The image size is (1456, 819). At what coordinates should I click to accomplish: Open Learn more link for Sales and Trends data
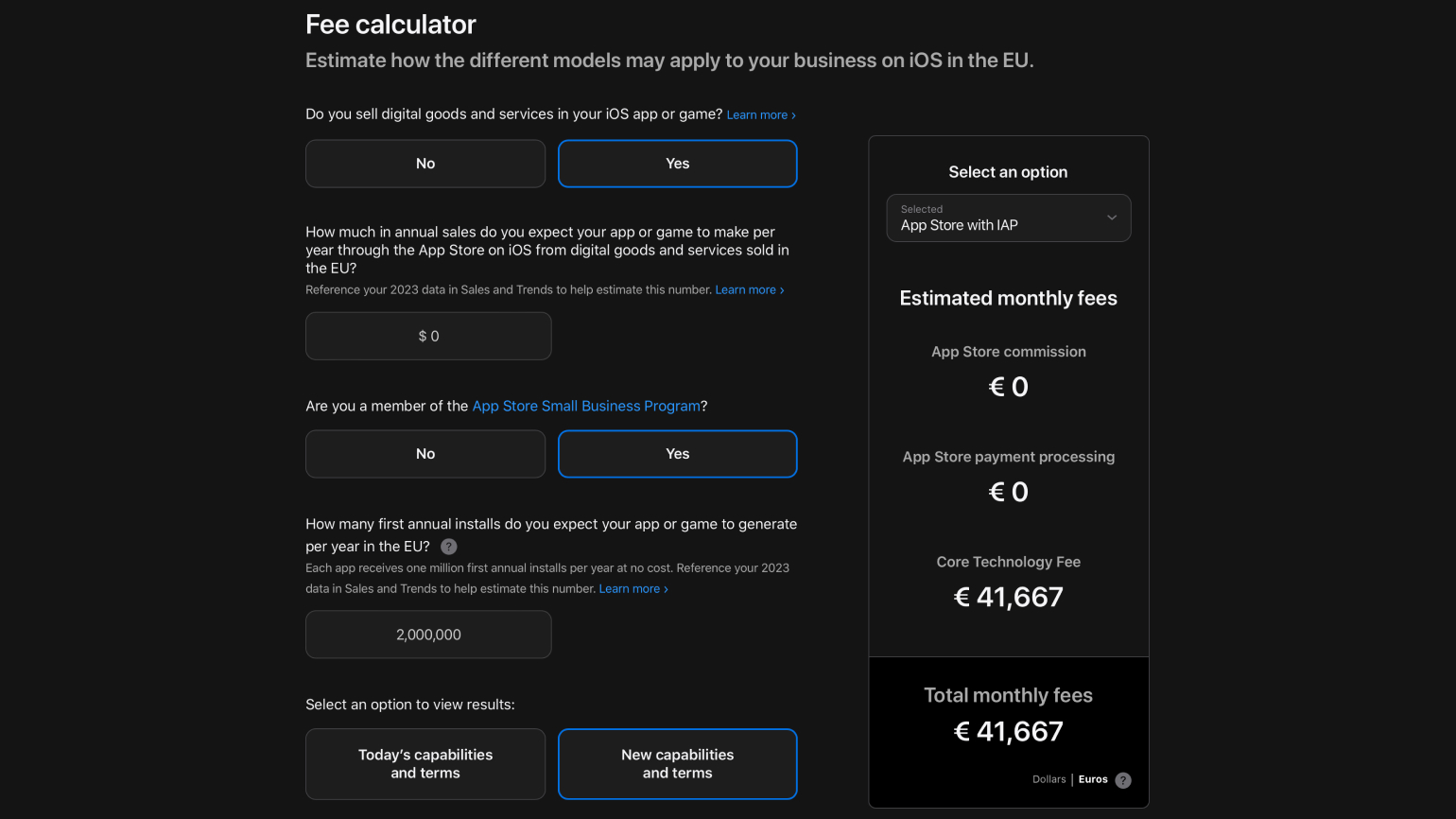(x=749, y=290)
